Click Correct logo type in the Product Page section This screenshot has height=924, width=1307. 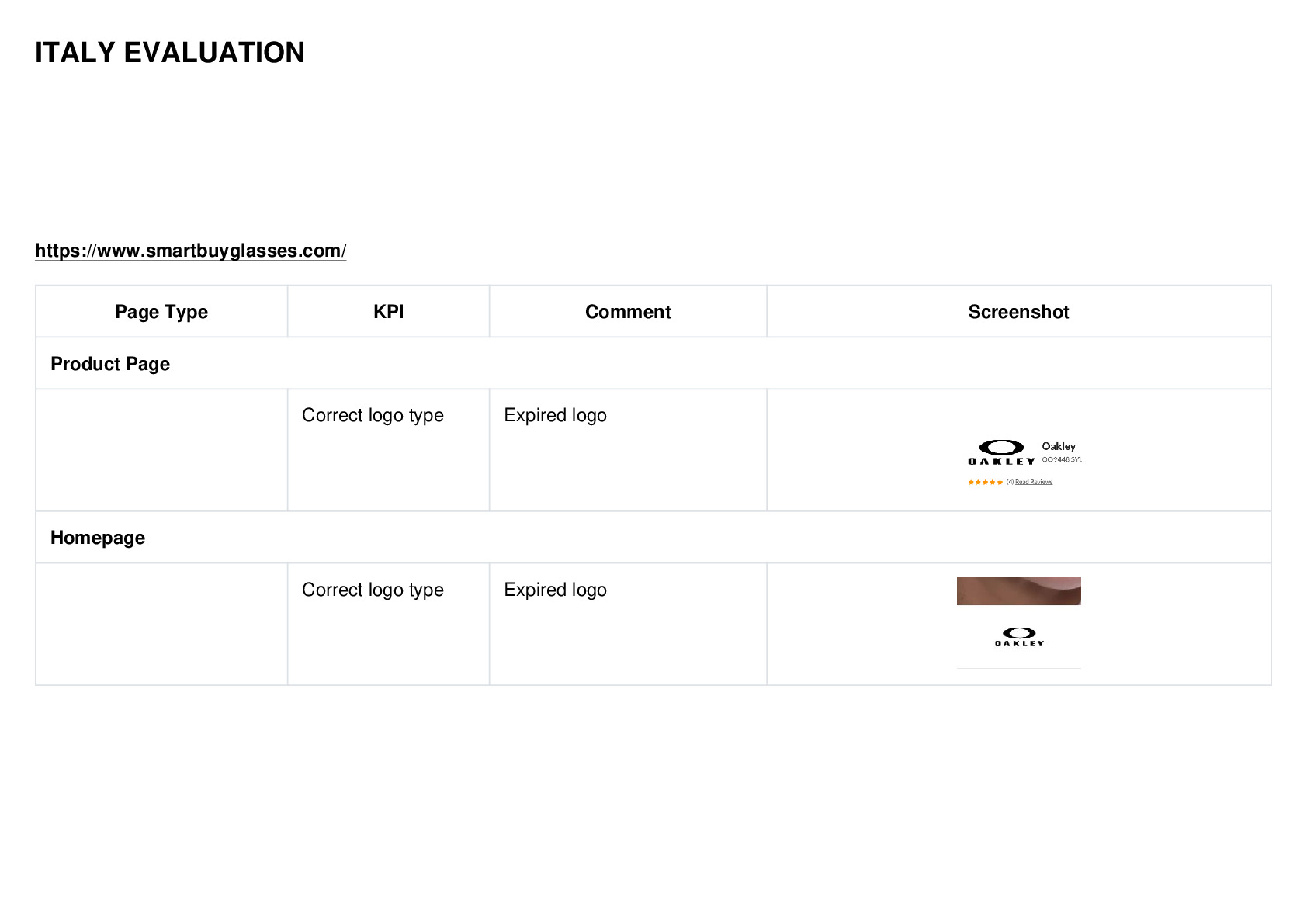point(373,415)
